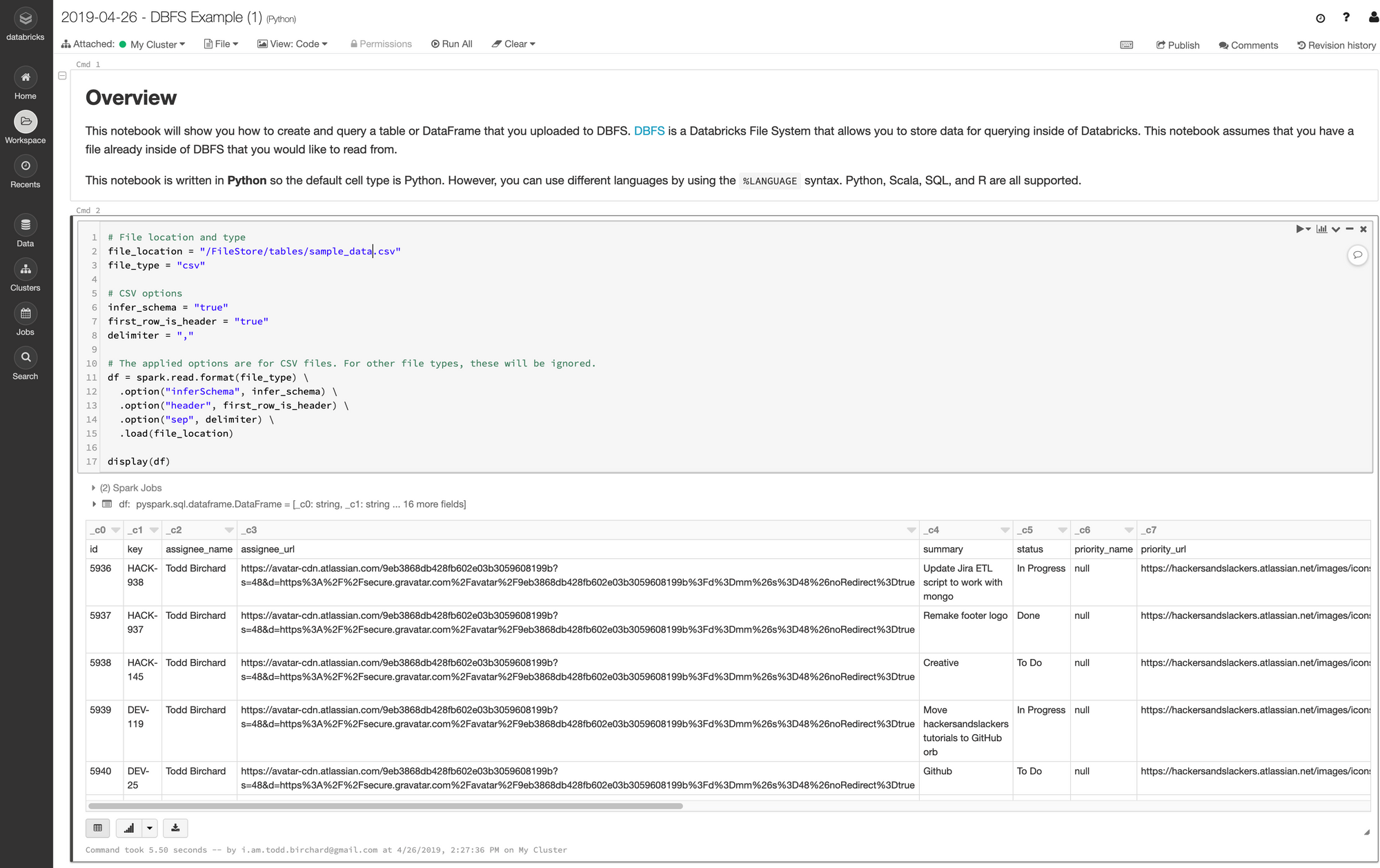
Task: Click the download results icon
Action: pos(174,827)
